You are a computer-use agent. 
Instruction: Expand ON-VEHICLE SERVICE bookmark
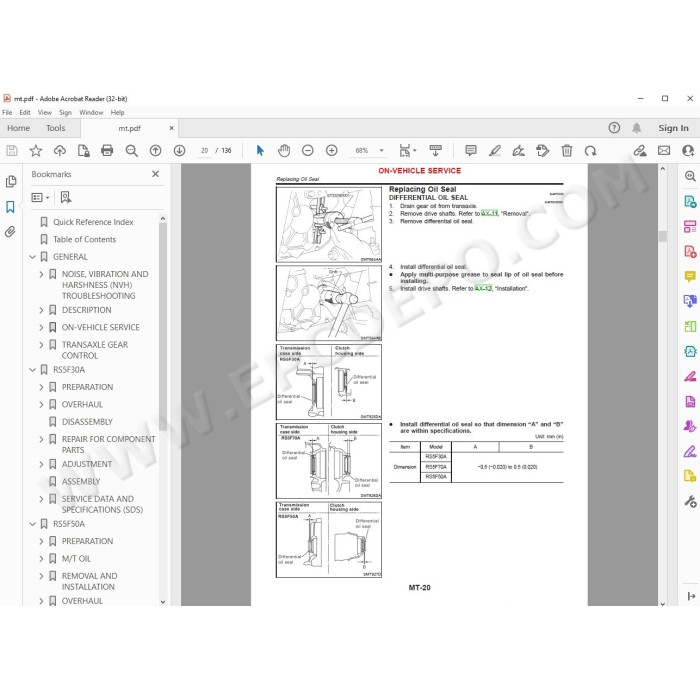(x=41, y=327)
